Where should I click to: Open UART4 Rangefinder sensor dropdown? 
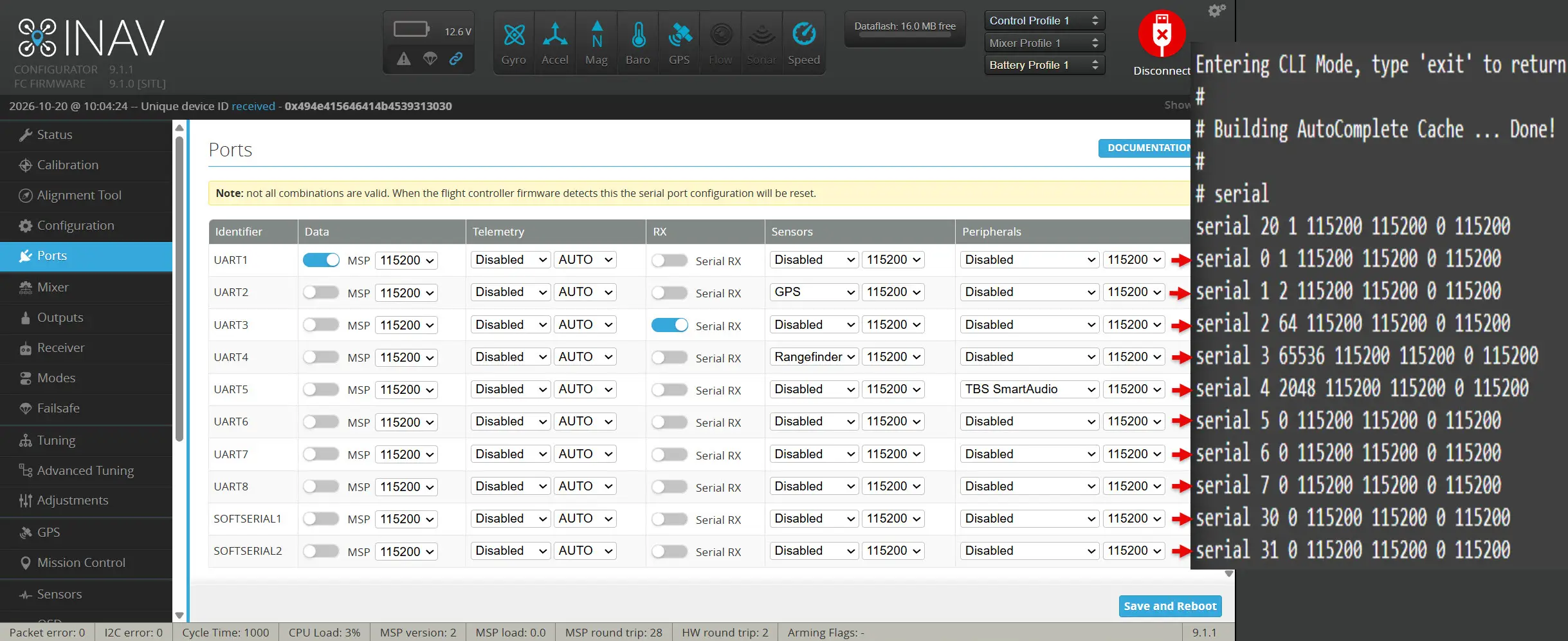[x=814, y=357]
